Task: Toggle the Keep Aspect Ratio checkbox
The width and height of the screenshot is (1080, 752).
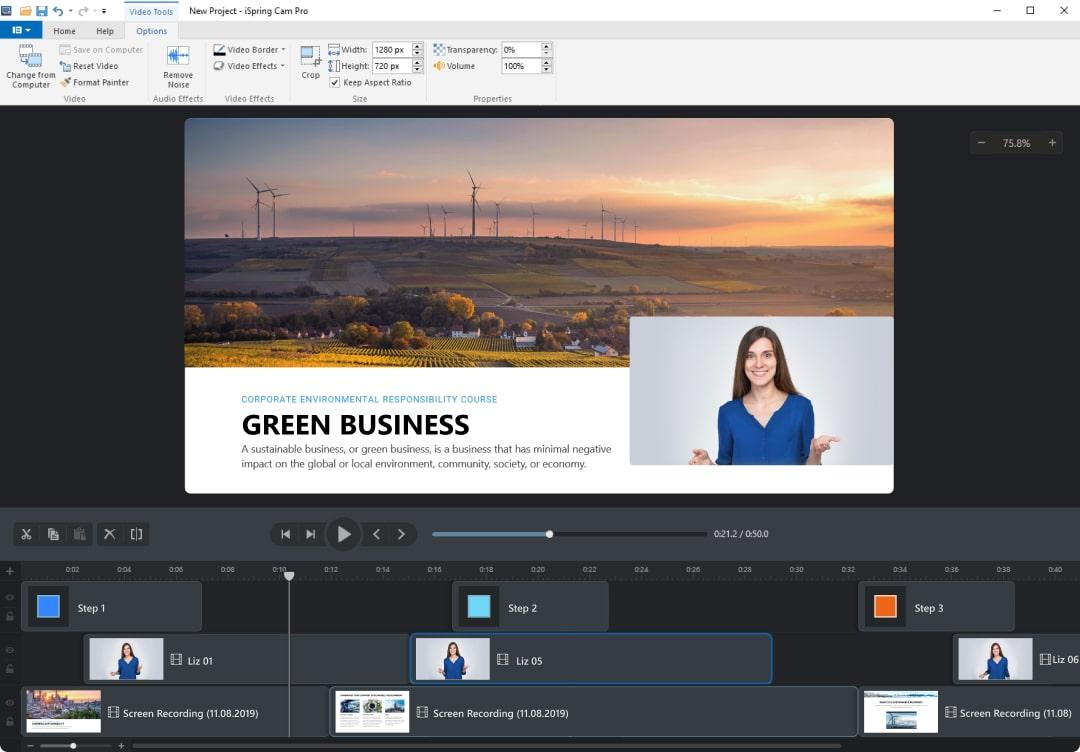Action: point(335,83)
